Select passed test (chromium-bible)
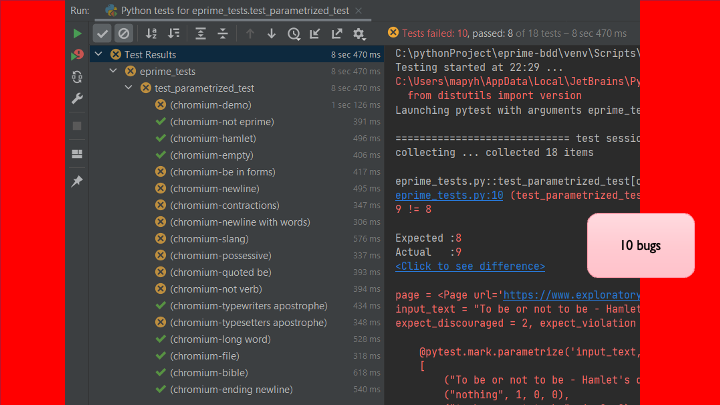Screen dimensions: 720x405 (209, 373)
